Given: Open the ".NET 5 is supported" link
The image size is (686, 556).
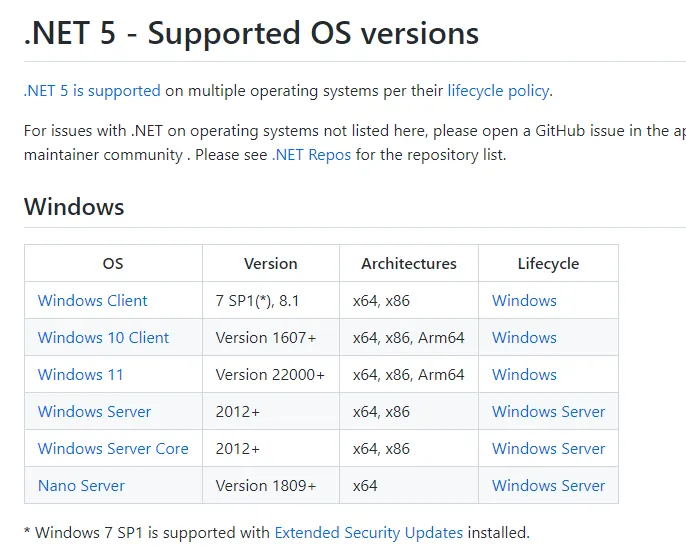Looking at the screenshot, I should coord(92,91).
